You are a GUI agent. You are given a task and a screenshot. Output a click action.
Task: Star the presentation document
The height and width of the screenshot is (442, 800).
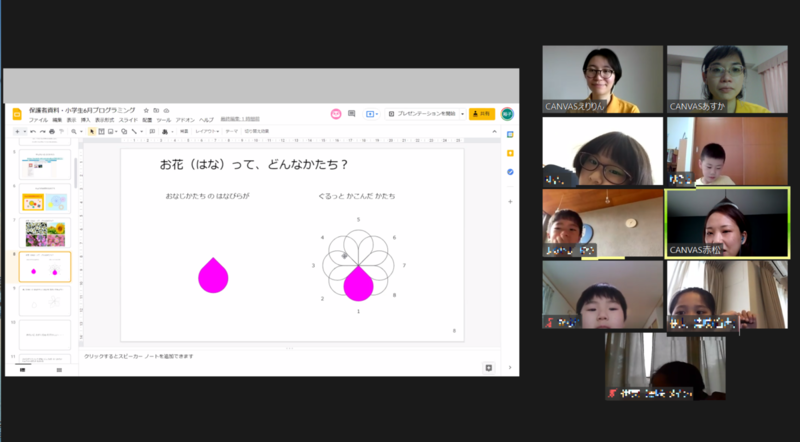pyautogui.click(x=146, y=110)
